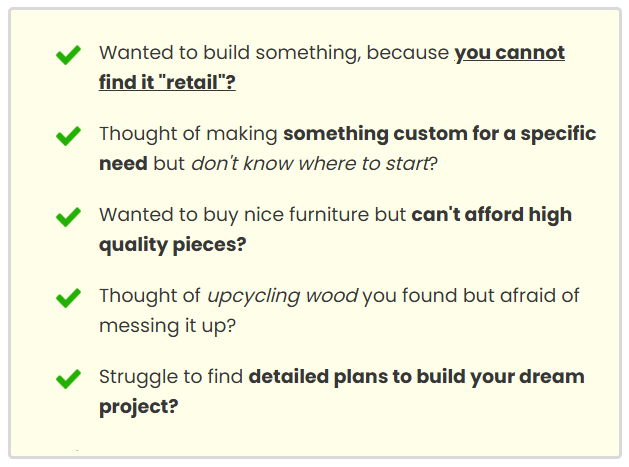Click the text "Wanted to build something, because"

click(x=273, y=53)
